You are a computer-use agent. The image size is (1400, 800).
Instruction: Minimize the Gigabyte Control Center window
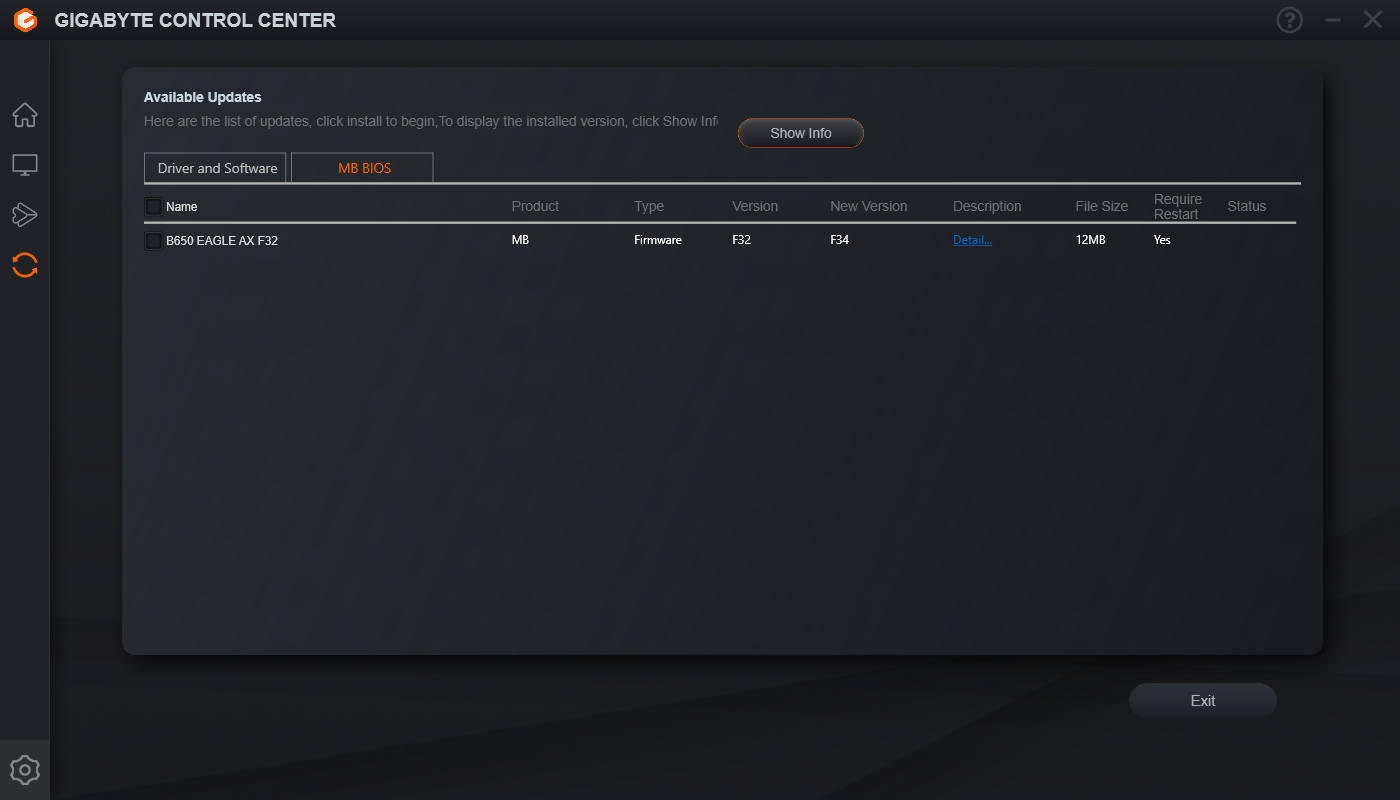point(1332,20)
